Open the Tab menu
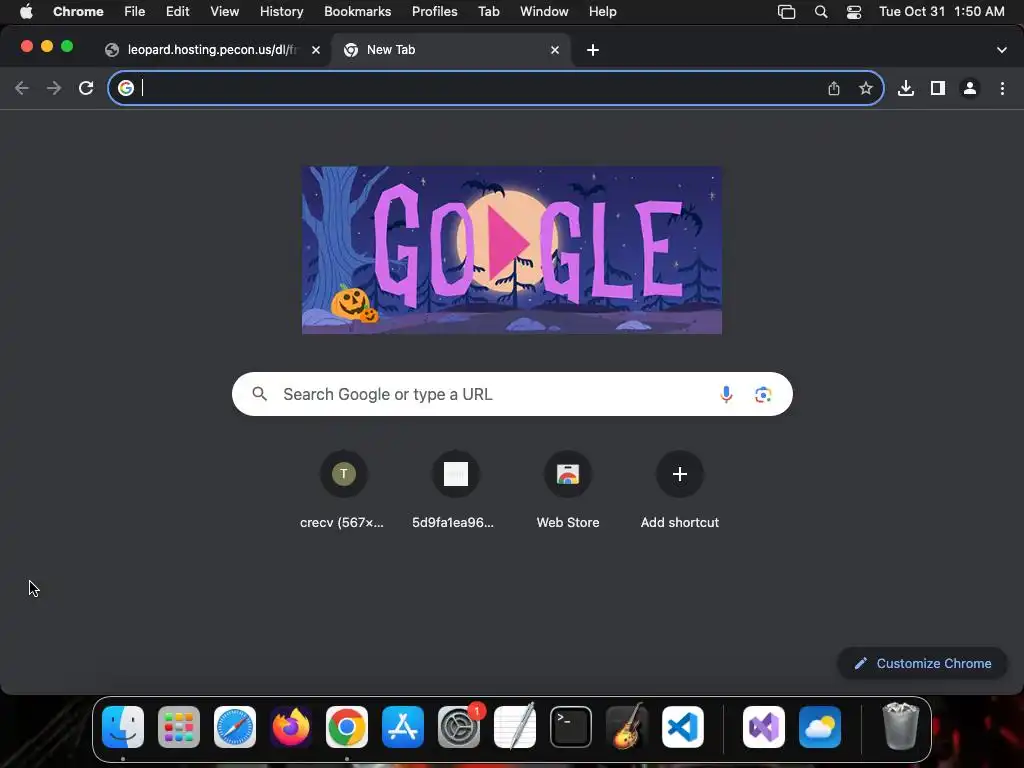 488,12
